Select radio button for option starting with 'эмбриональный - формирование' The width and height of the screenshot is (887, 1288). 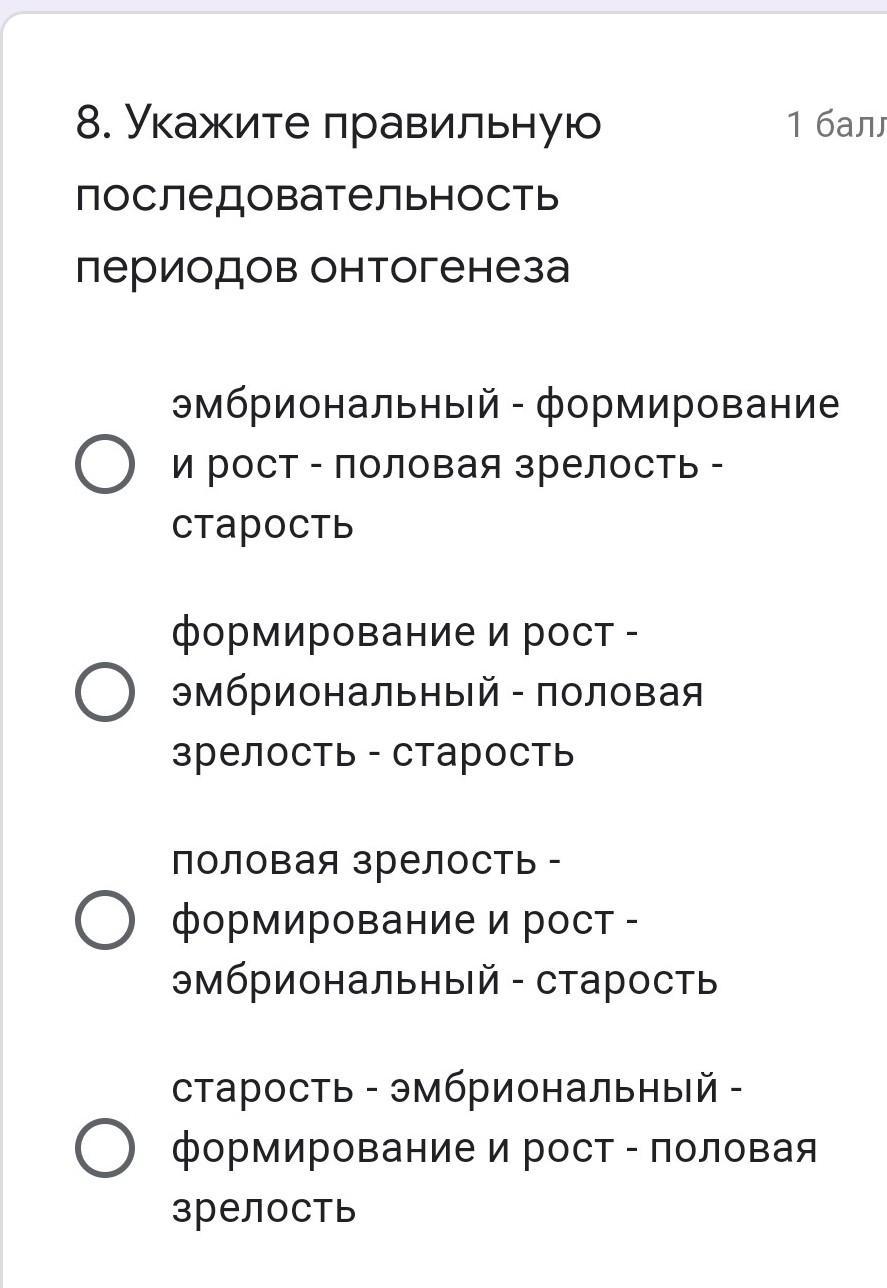[105, 465]
